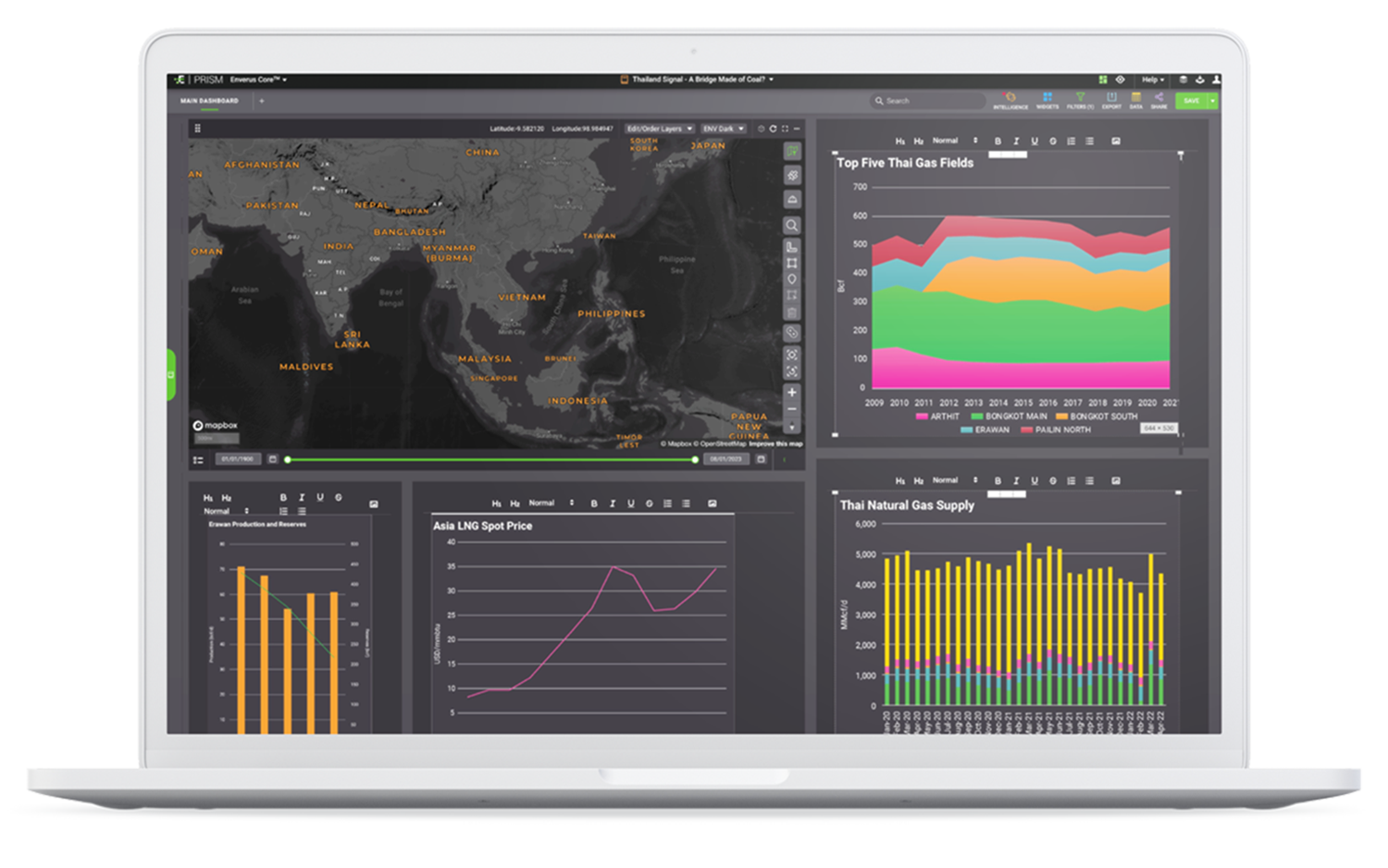The width and height of the screenshot is (1388, 868).
Task: Expand the ENV Dark basemap dropdown
Action: pos(723,129)
